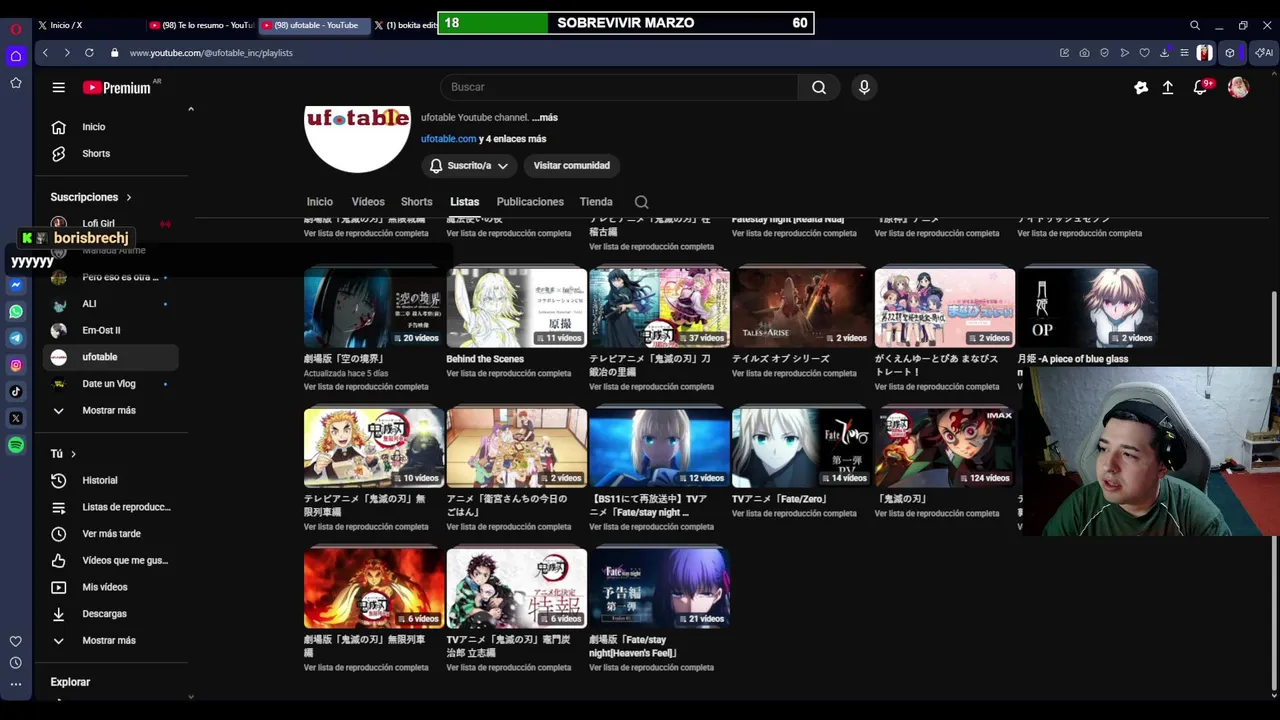The image size is (1280, 720).
Task: Switch to the Inicio channel tab
Action: click(x=320, y=202)
